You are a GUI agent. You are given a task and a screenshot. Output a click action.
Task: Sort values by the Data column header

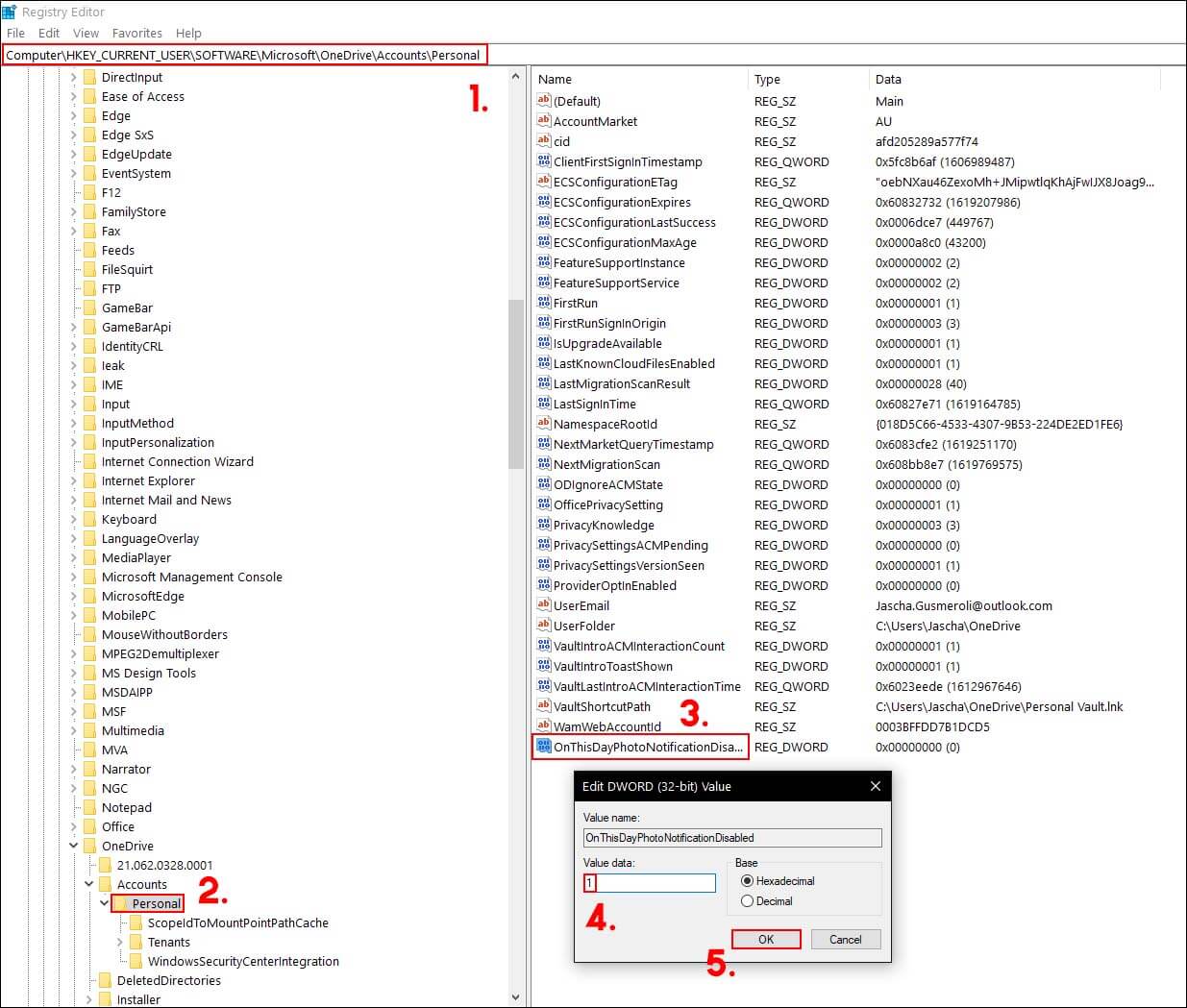1014,79
